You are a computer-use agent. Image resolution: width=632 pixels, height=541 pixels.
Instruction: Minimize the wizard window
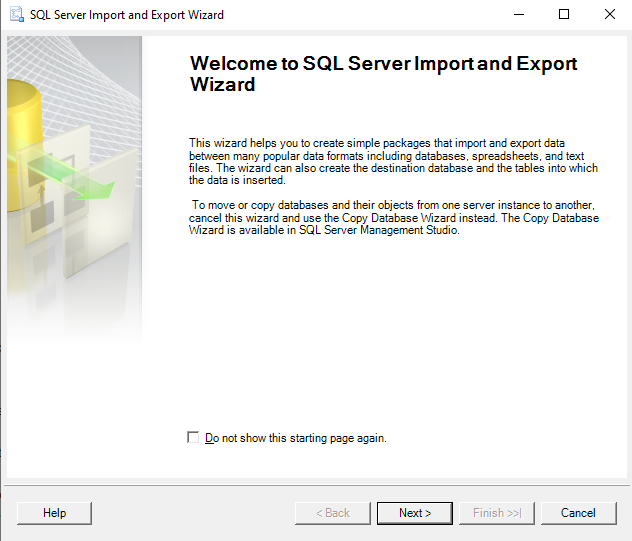click(519, 15)
